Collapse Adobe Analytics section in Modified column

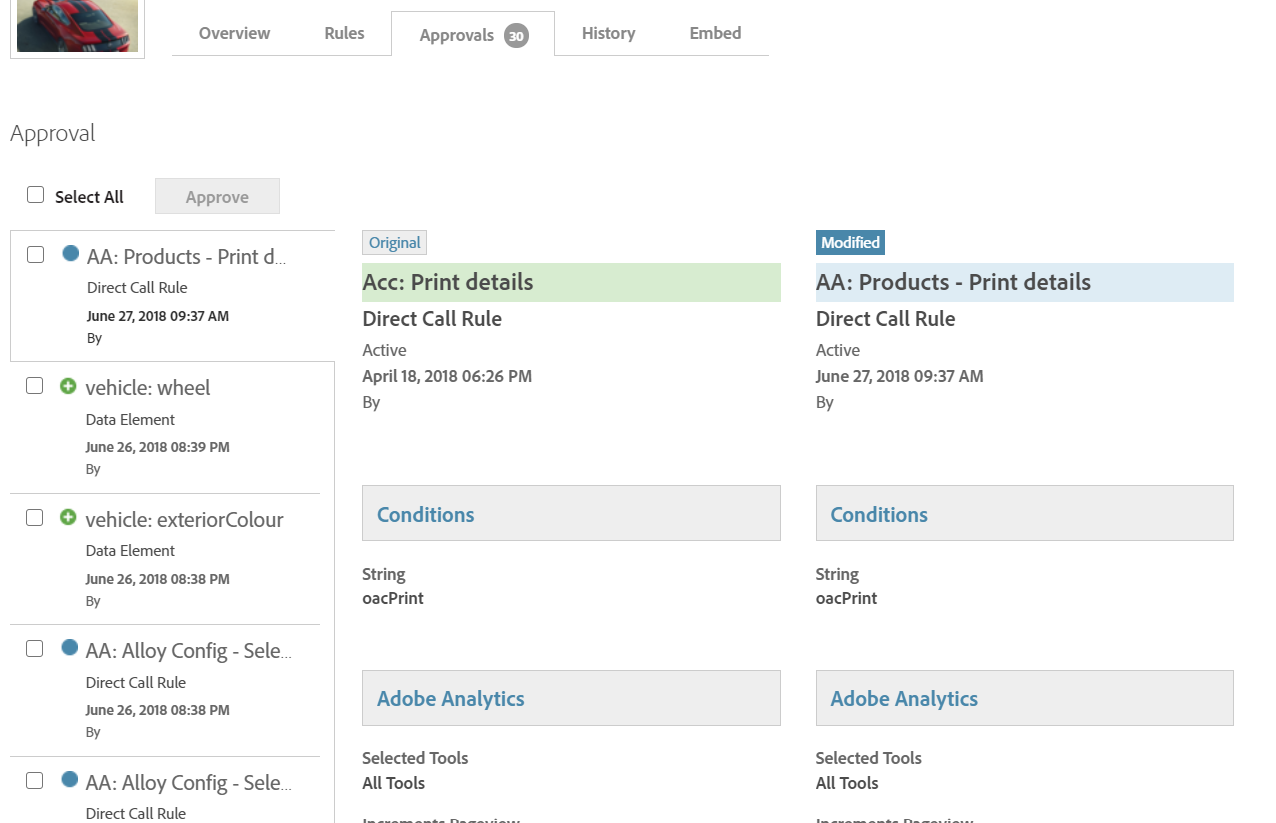903,697
